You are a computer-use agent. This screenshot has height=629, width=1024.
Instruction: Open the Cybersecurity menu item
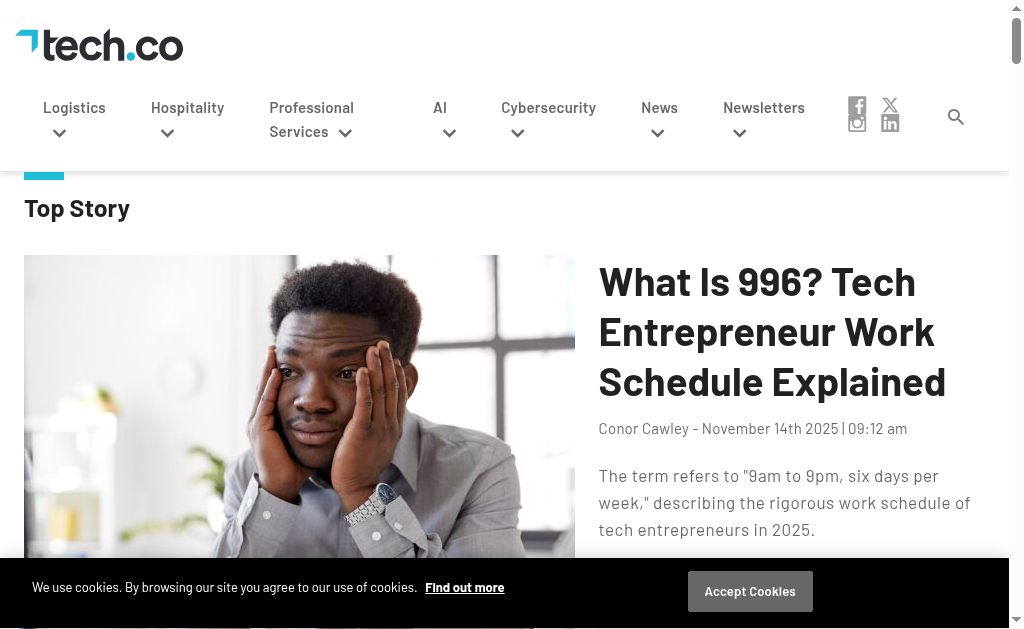point(548,108)
